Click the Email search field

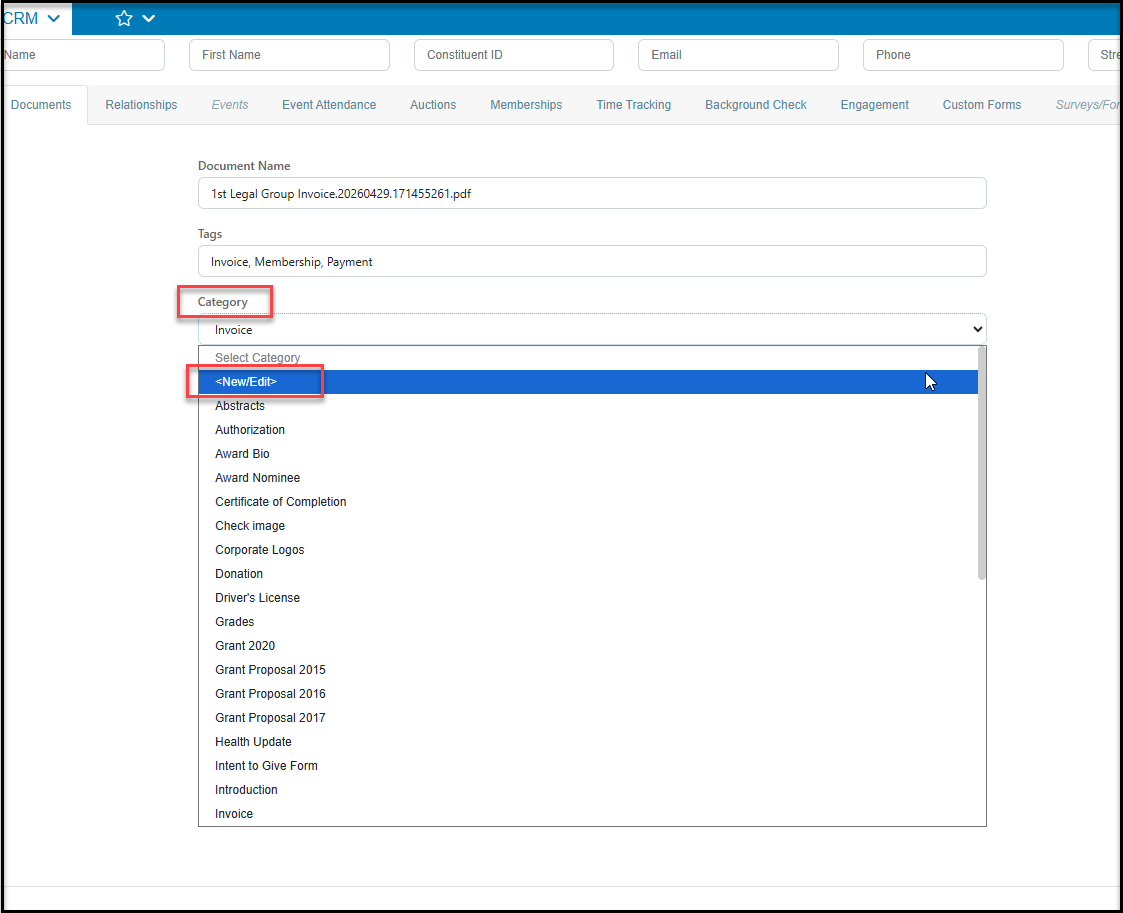pyautogui.click(x=738, y=55)
